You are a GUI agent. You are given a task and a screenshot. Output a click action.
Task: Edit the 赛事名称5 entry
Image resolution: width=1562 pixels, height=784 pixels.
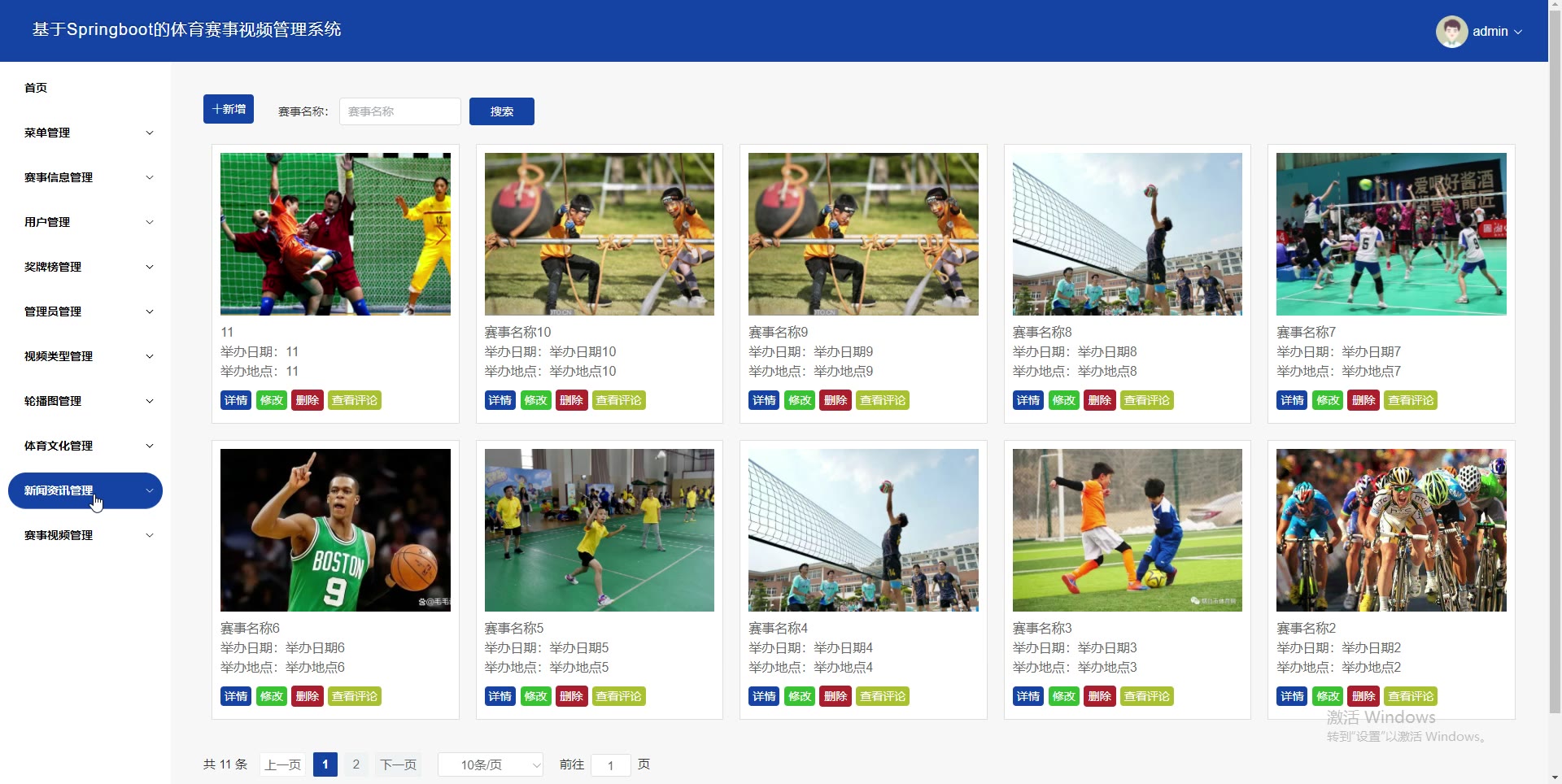536,696
